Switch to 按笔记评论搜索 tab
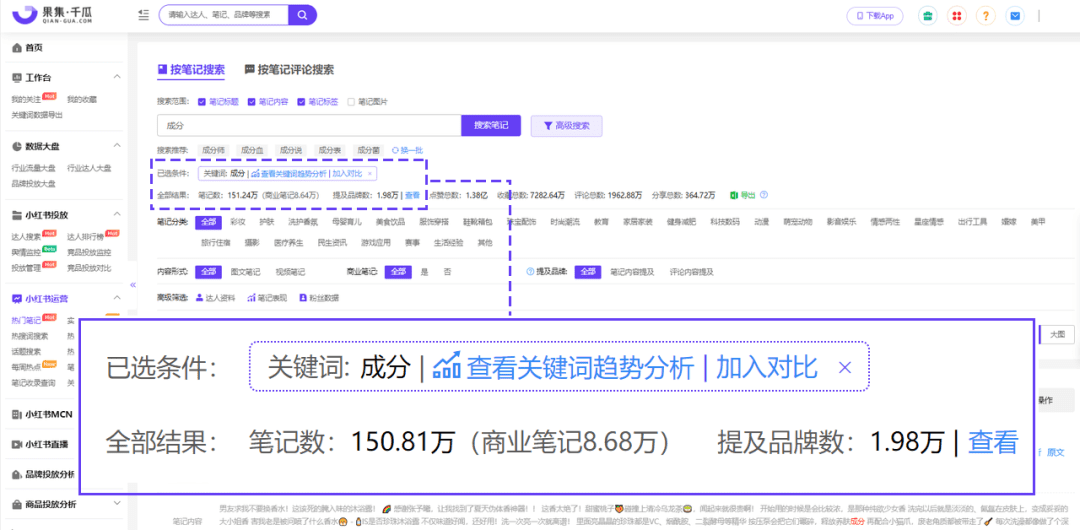Image resolution: width=1080 pixels, height=530 pixels. point(289,70)
